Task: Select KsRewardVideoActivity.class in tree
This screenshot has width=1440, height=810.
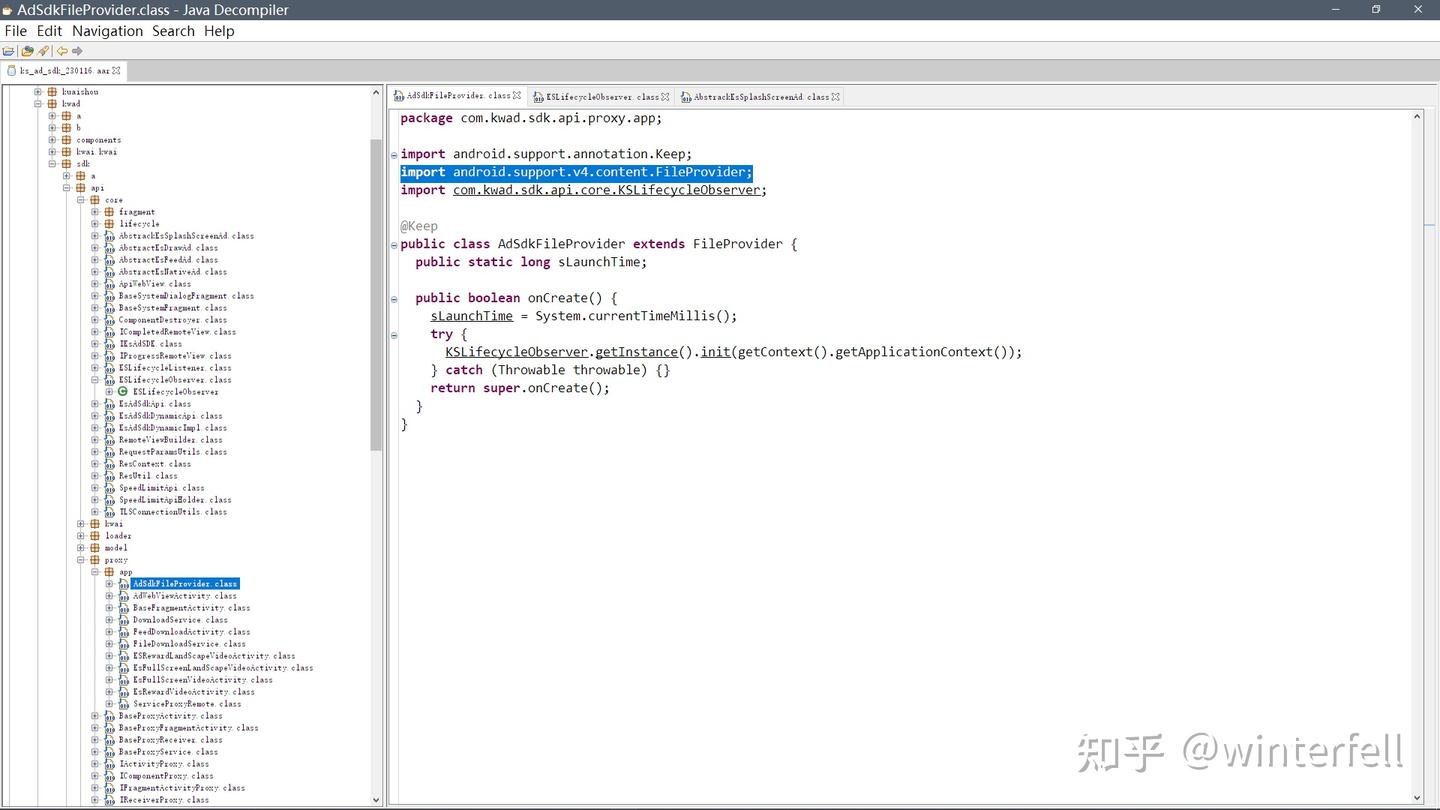Action: (194, 692)
